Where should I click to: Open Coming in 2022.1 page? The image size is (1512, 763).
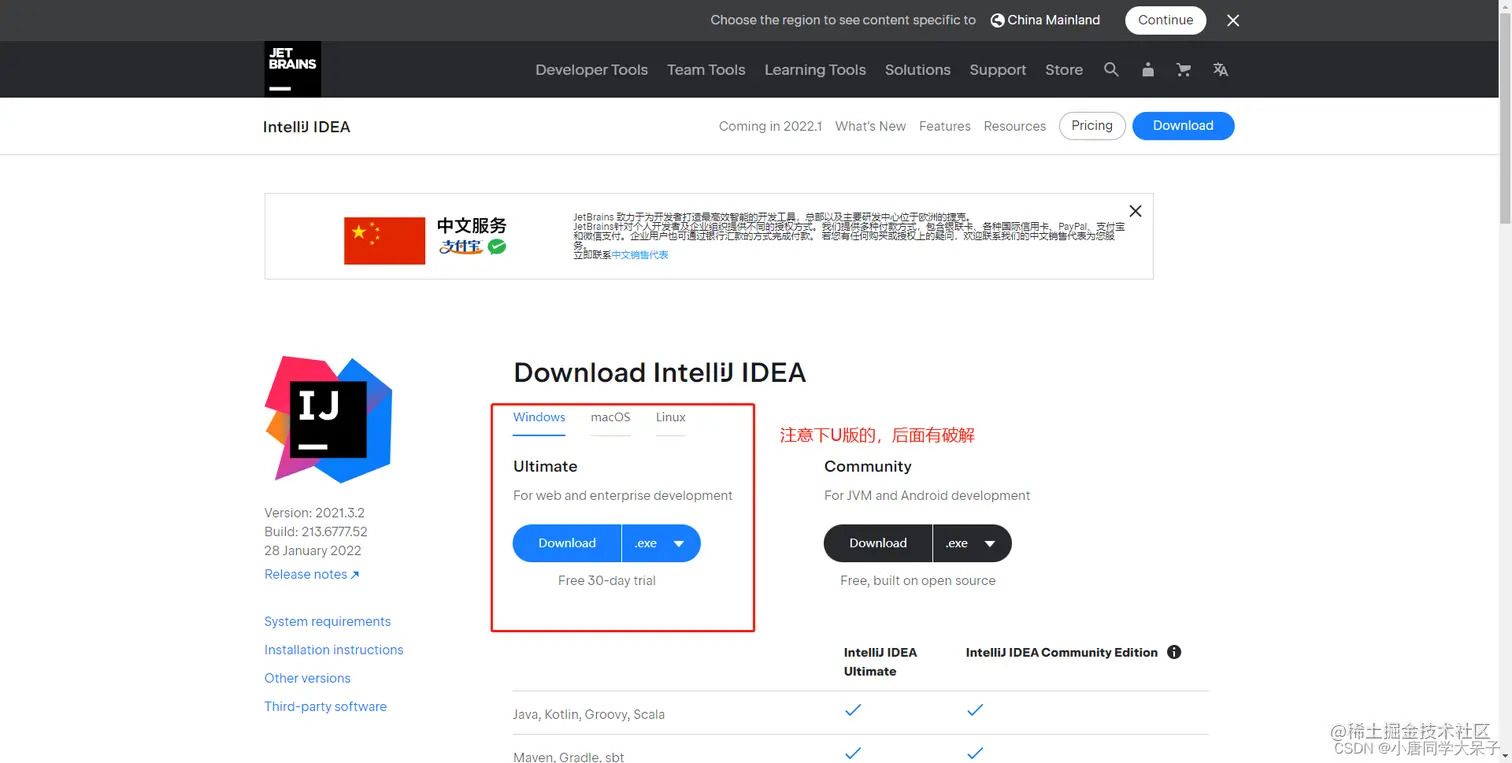770,126
